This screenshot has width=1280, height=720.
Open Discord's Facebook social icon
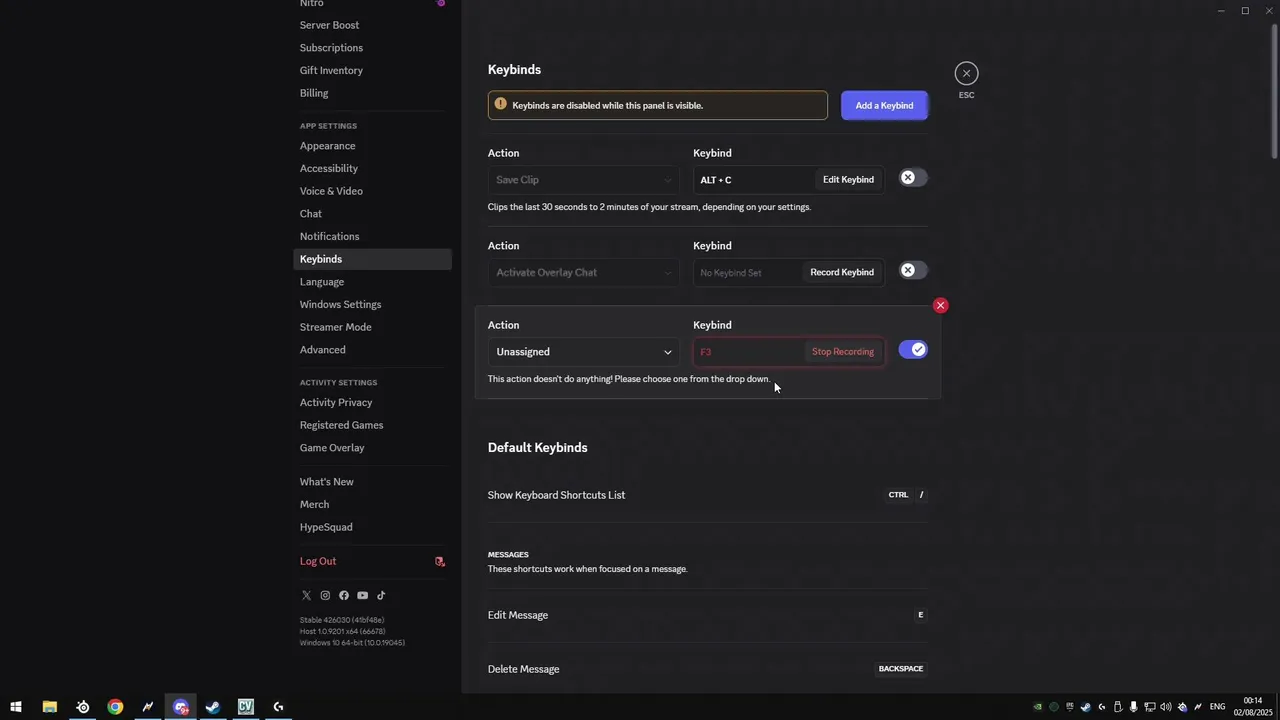(344, 596)
